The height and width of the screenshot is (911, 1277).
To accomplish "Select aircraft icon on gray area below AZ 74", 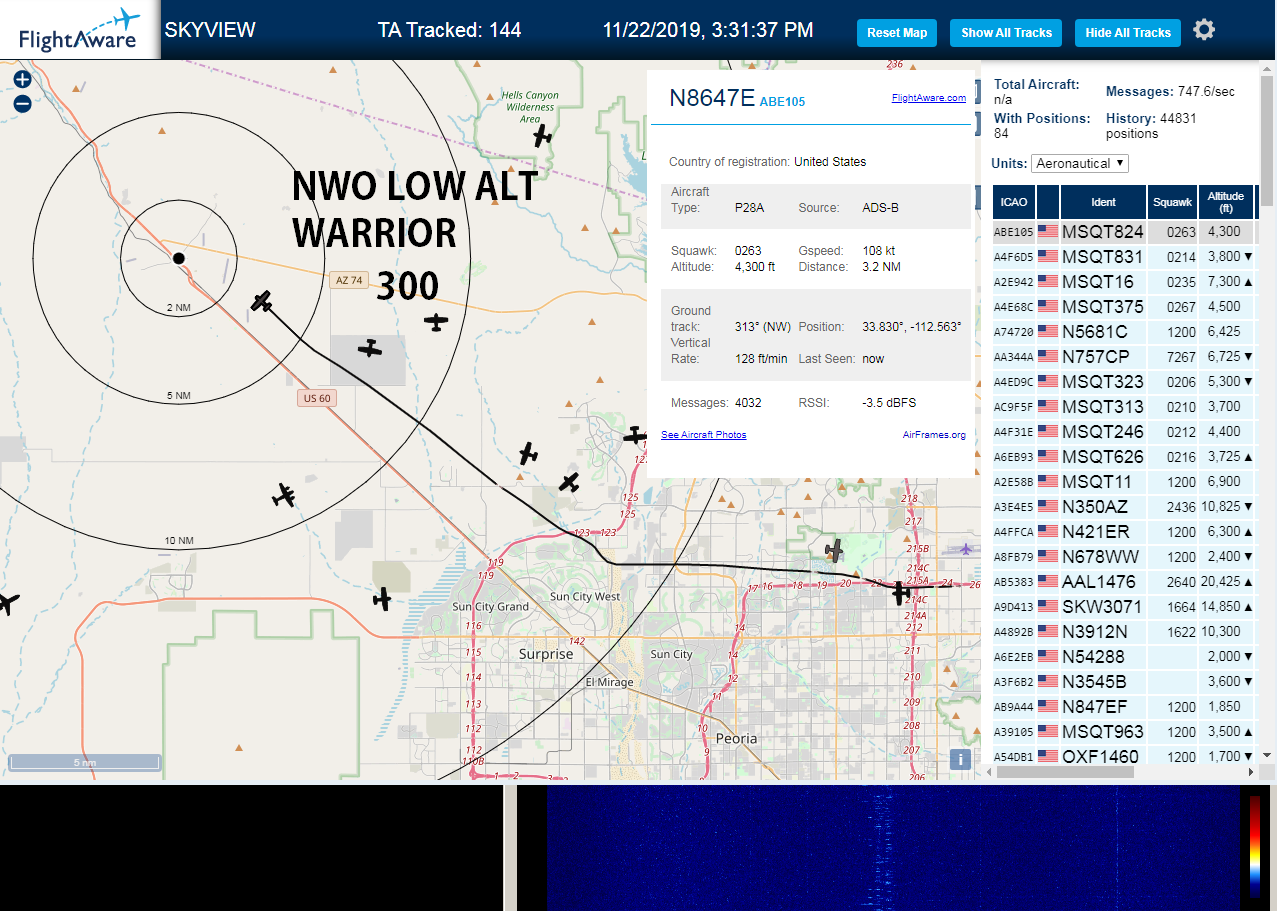I will (370, 348).
